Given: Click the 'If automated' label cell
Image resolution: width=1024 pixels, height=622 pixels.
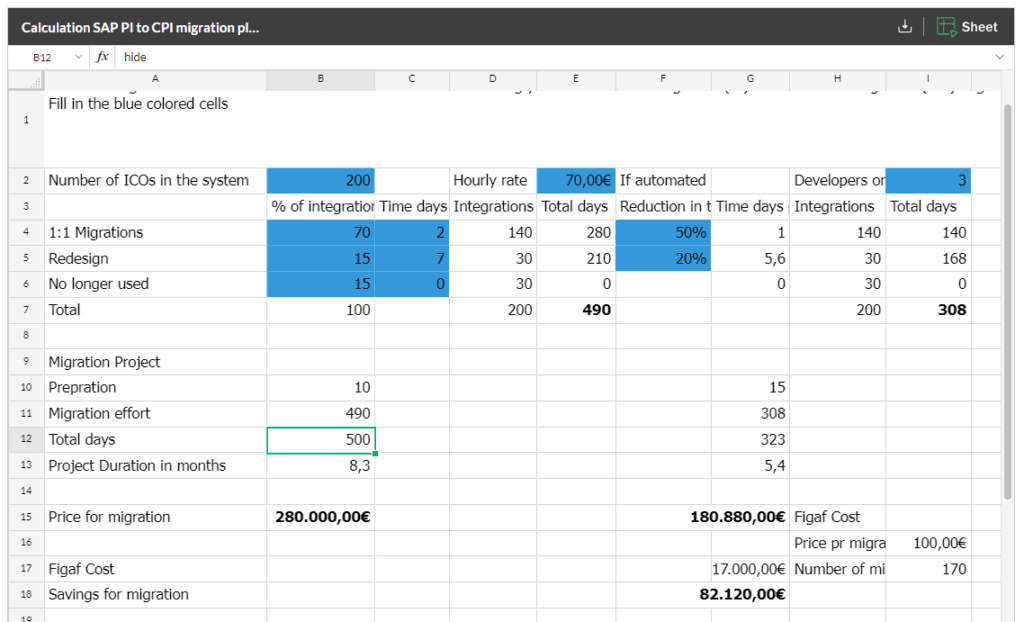Looking at the screenshot, I should [x=664, y=181].
